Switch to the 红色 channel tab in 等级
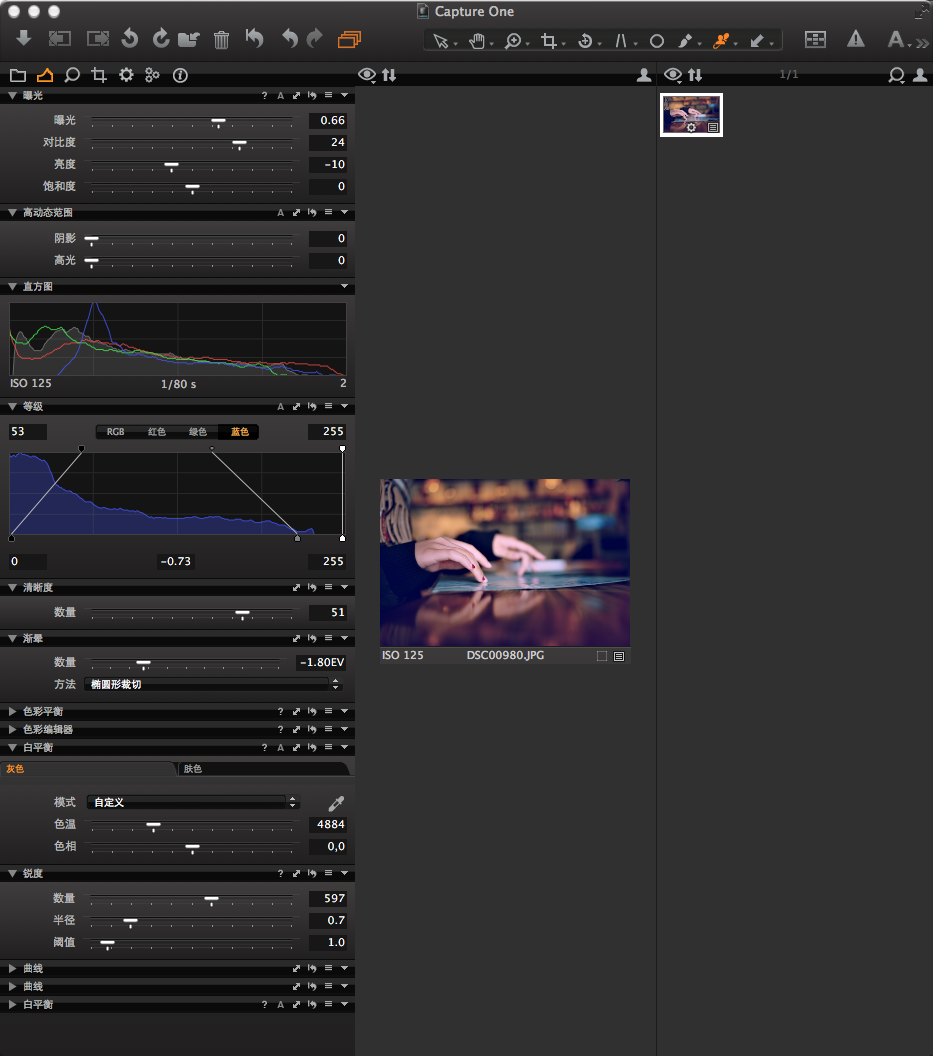This screenshot has height=1056, width=933. [x=156, y=432]
